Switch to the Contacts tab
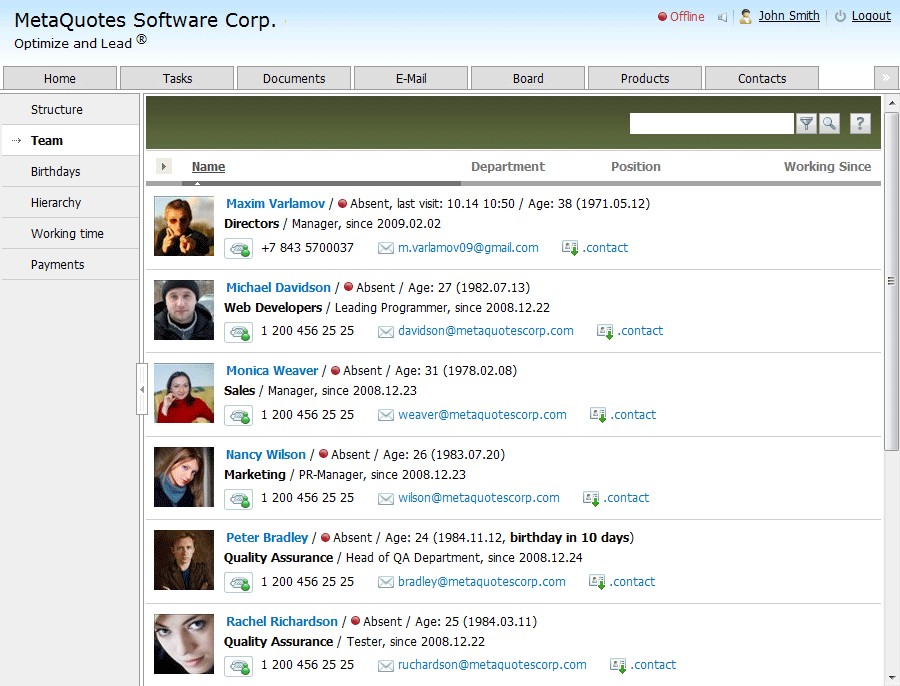This screenshot has width=900, height=686. point(762,78)
